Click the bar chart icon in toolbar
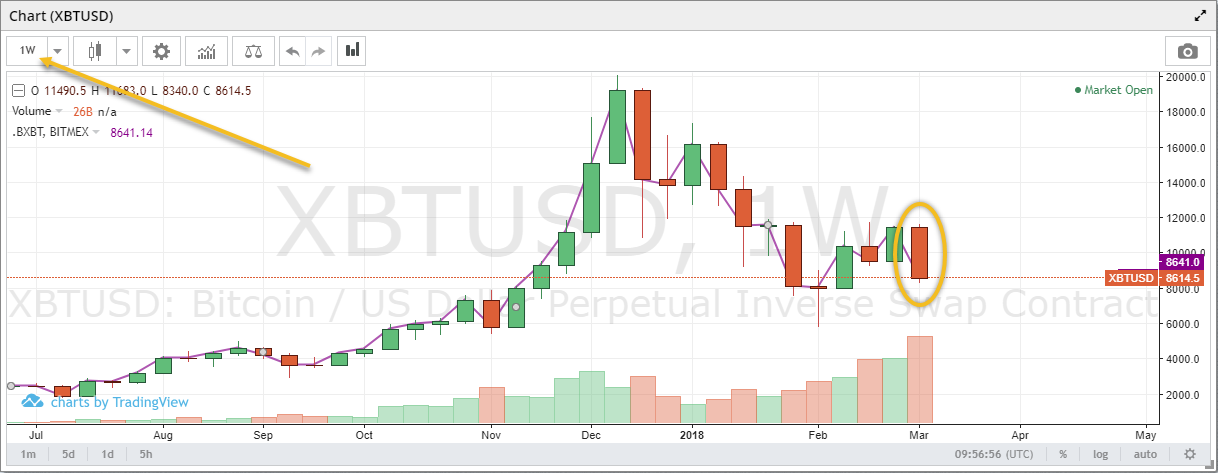Image resolution: width=1218 pixels, height=473 pixels. [352, 50]
